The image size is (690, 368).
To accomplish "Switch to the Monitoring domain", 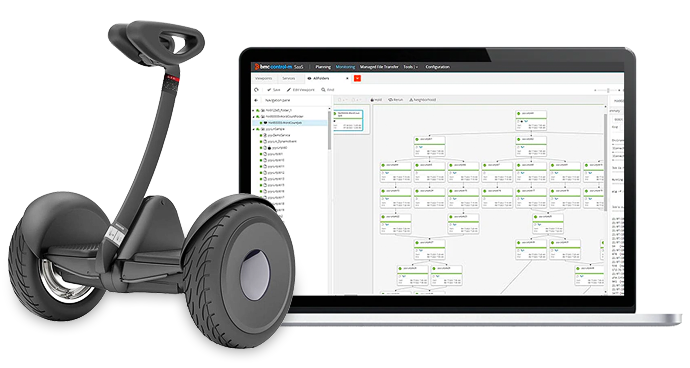I will (345, 67).
